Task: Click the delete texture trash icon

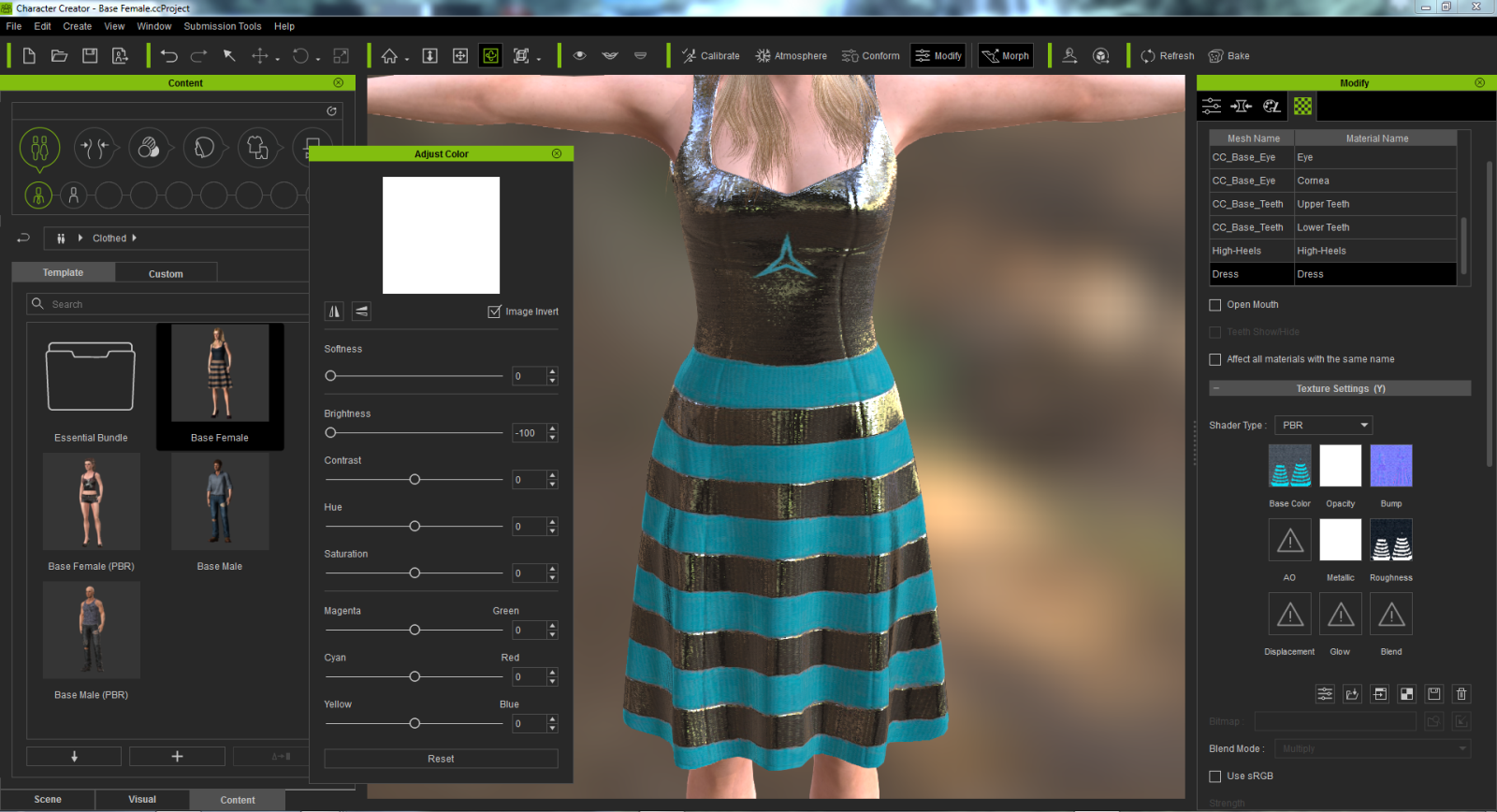Action: coord(1461,693)
